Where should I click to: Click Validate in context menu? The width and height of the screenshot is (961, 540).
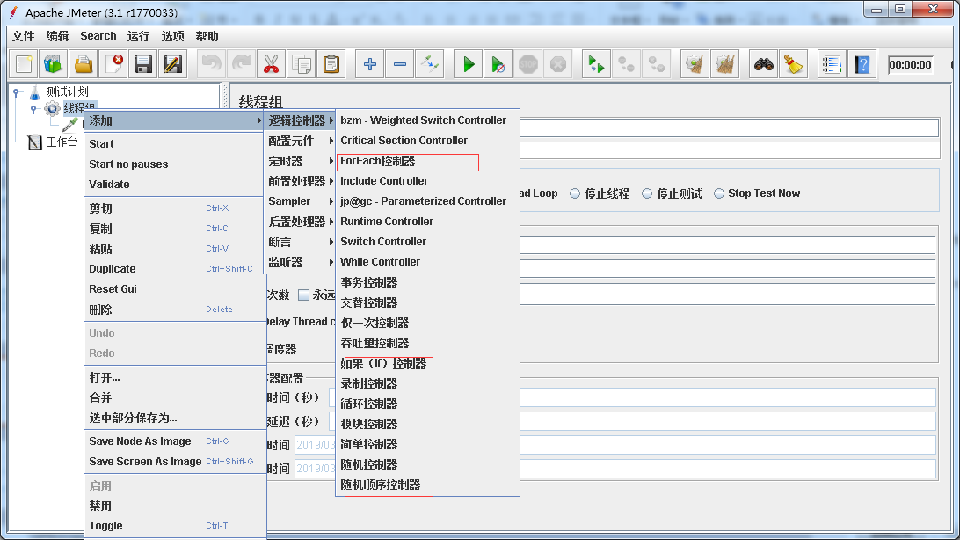click(x=174, y=184)
